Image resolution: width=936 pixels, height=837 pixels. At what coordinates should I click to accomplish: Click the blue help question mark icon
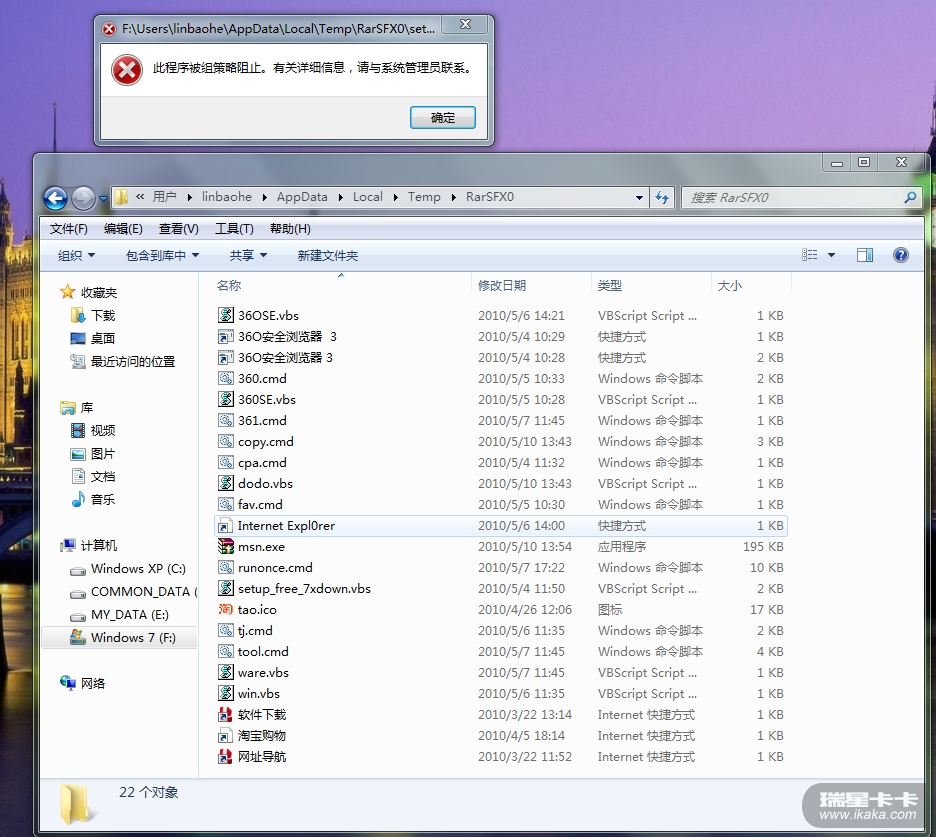901,256
